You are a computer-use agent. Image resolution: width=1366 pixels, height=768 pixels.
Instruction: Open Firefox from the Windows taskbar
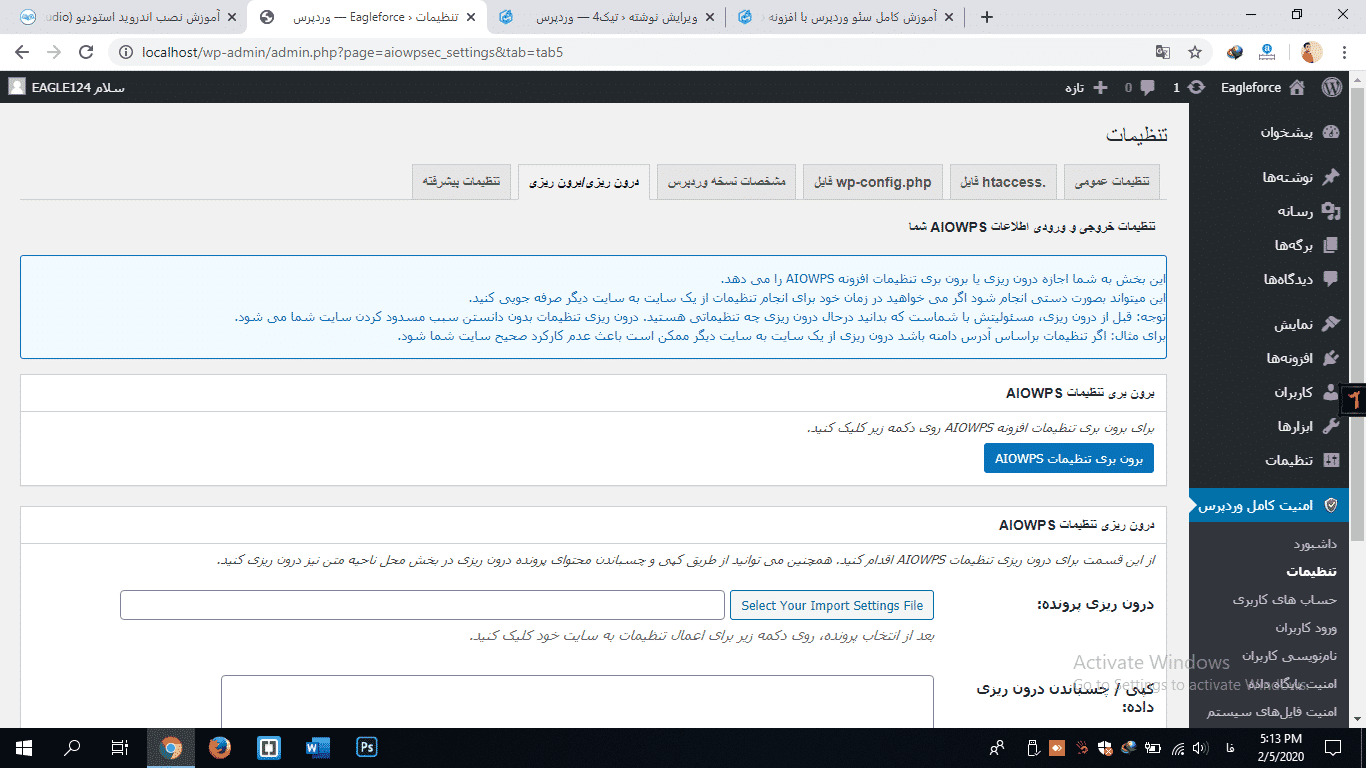click(x=219, y=747)
